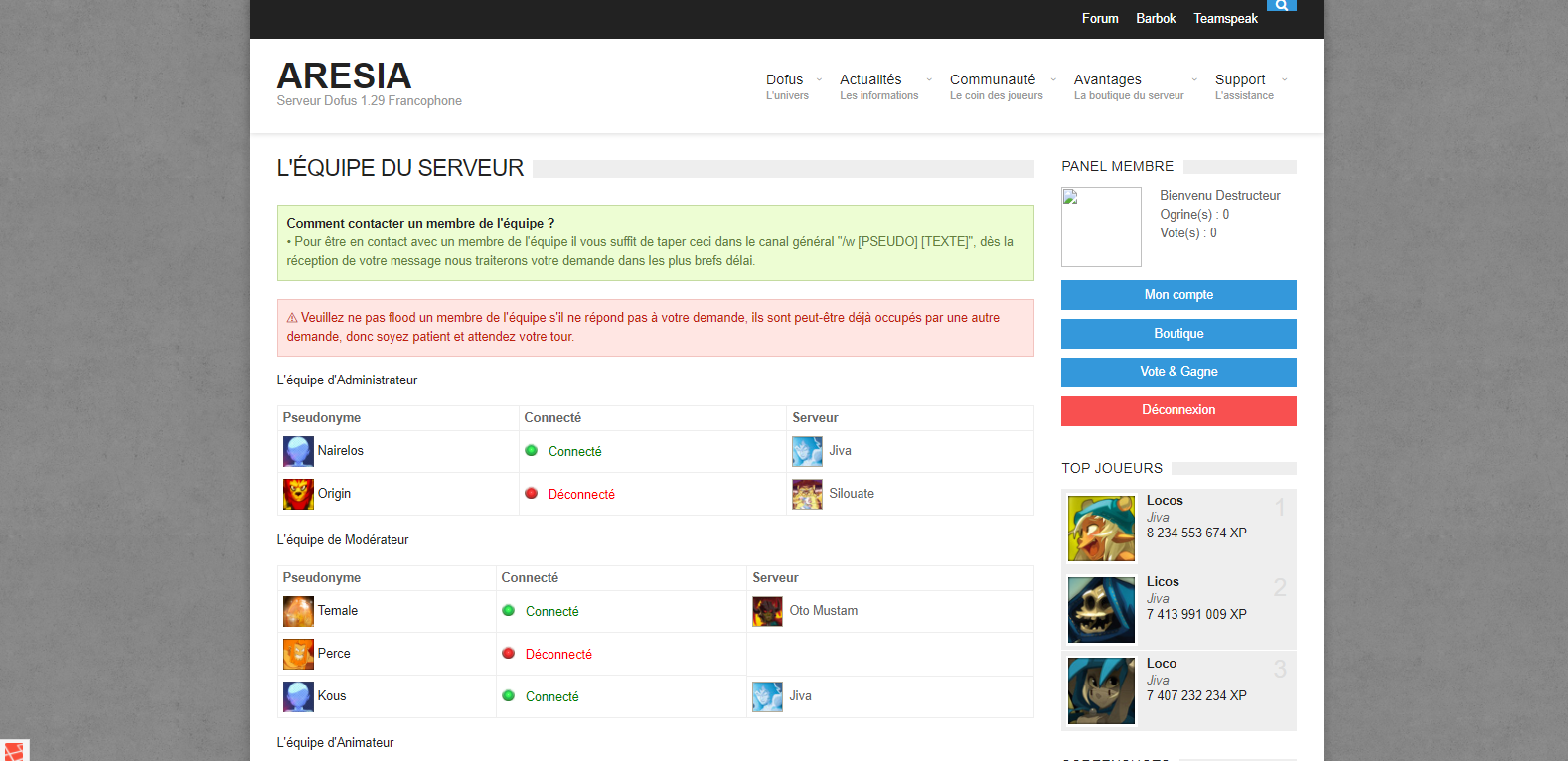This screenshot has width=1568, height=761.
Task: Click Kous pseudonym text
Action: (x=332, y=696)
